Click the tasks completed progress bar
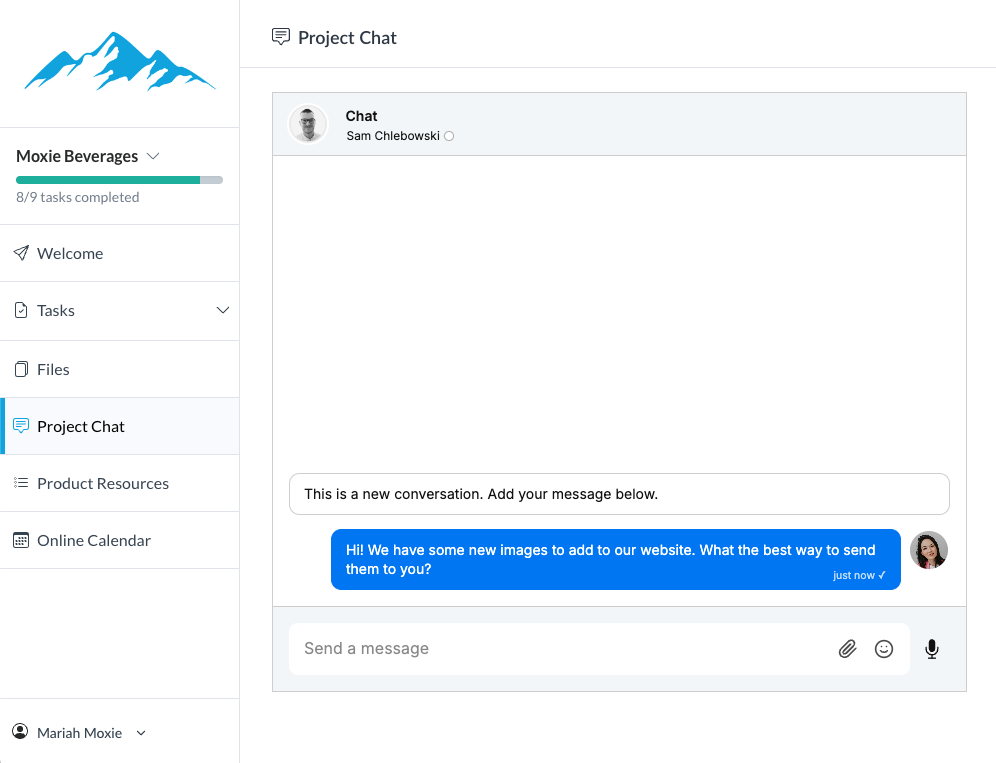The width and height of the screenshot is (996, 763). pos(119,180)
